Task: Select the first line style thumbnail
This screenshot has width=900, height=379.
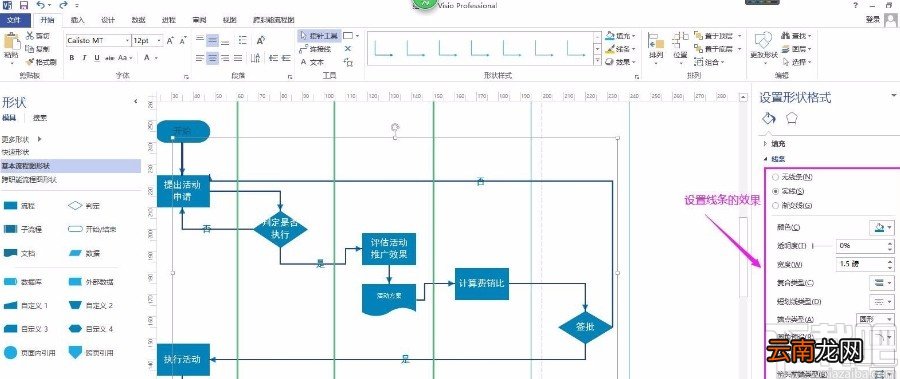Action: tap(383, 48)
